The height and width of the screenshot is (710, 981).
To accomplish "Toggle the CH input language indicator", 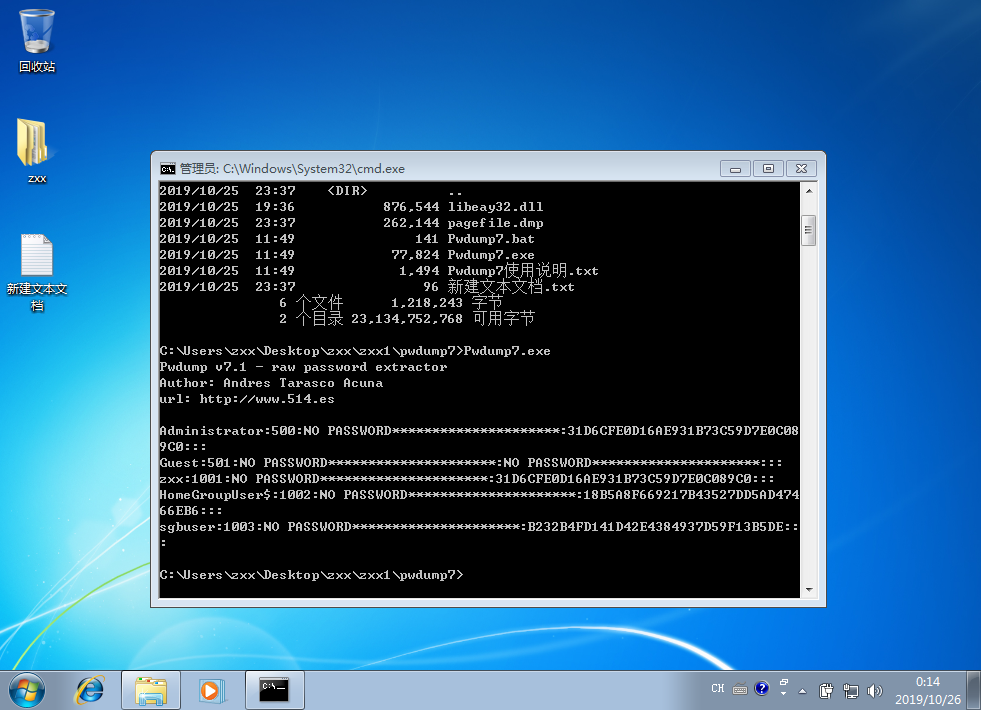I will point(717,690).
